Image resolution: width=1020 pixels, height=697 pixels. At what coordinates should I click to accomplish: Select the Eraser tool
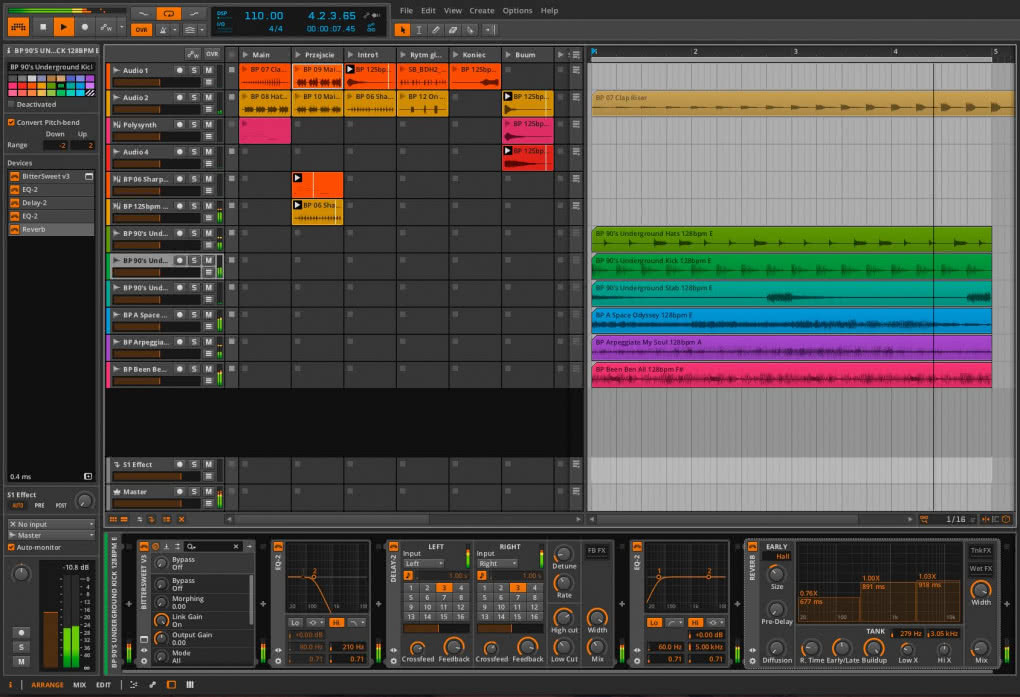point(453,29)
